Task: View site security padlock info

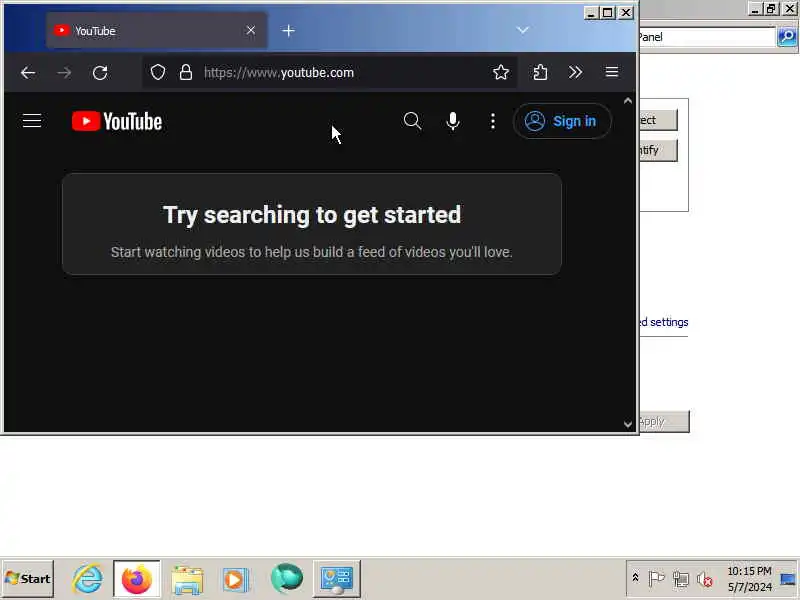Action: point(186,72)
